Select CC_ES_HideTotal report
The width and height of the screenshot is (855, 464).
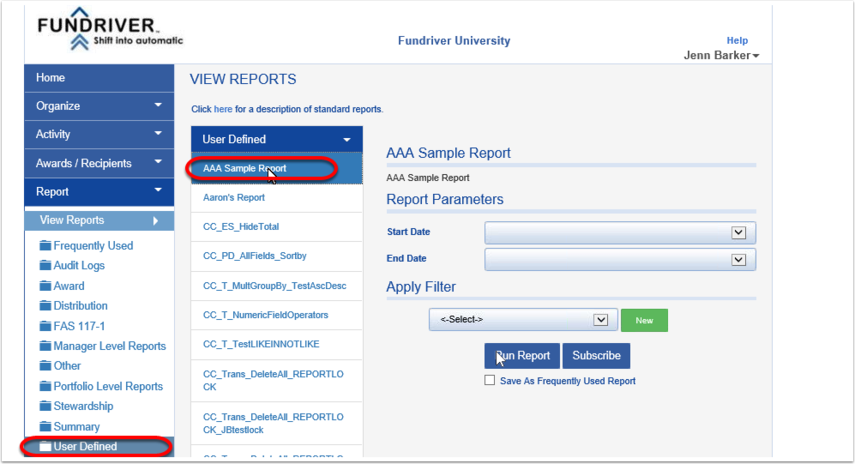point(277,227)
